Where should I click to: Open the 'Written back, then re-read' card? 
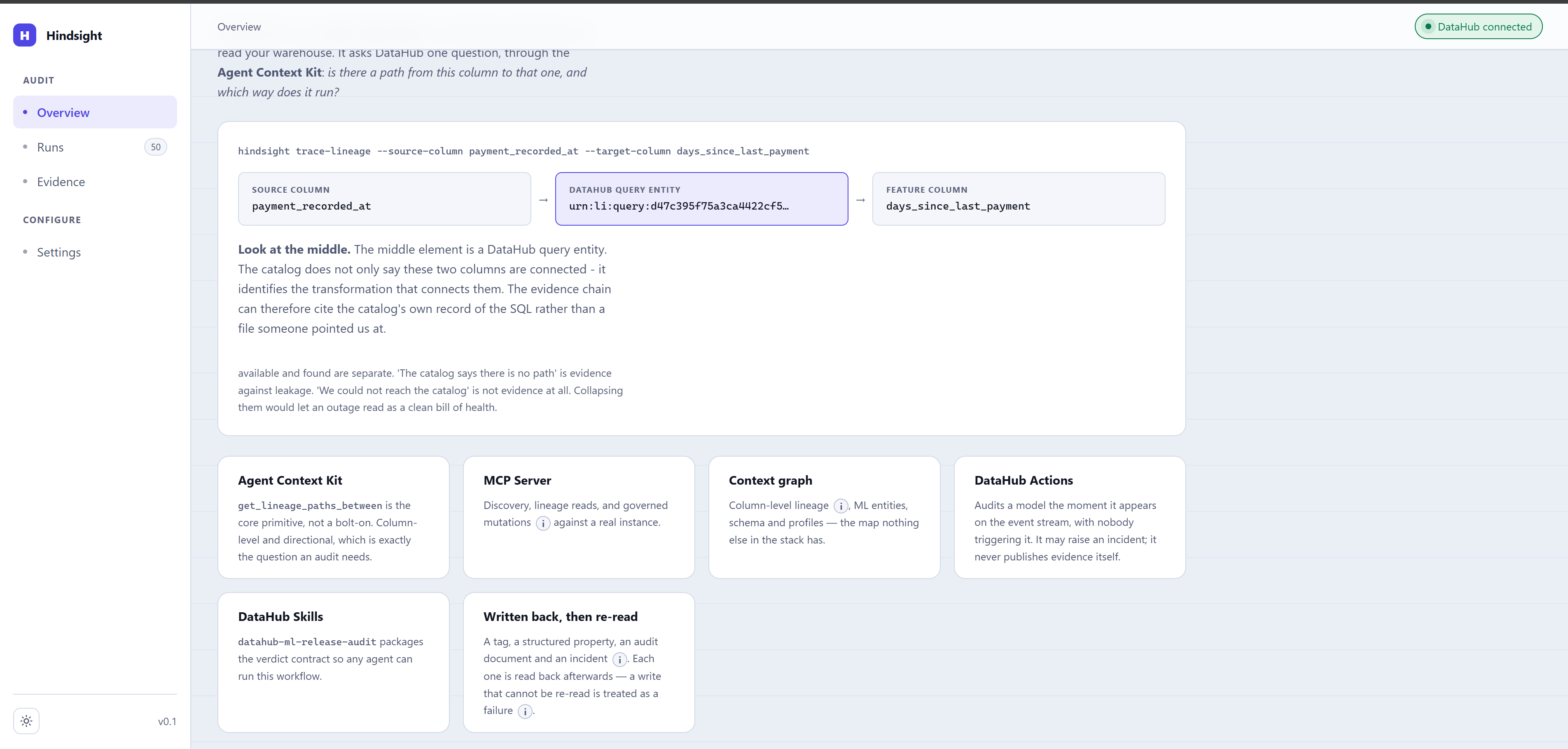pyautogui.click(x=579, y=663)
